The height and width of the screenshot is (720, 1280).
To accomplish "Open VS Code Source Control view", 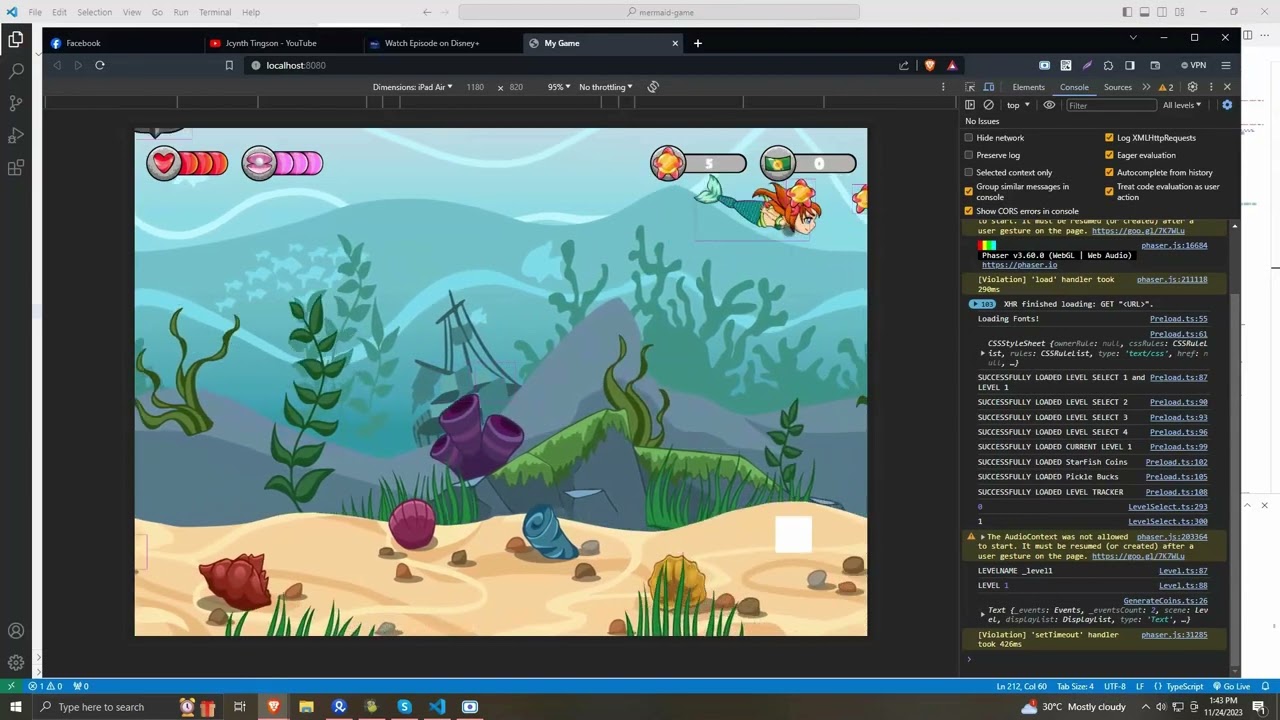I will tap(16, 103).
